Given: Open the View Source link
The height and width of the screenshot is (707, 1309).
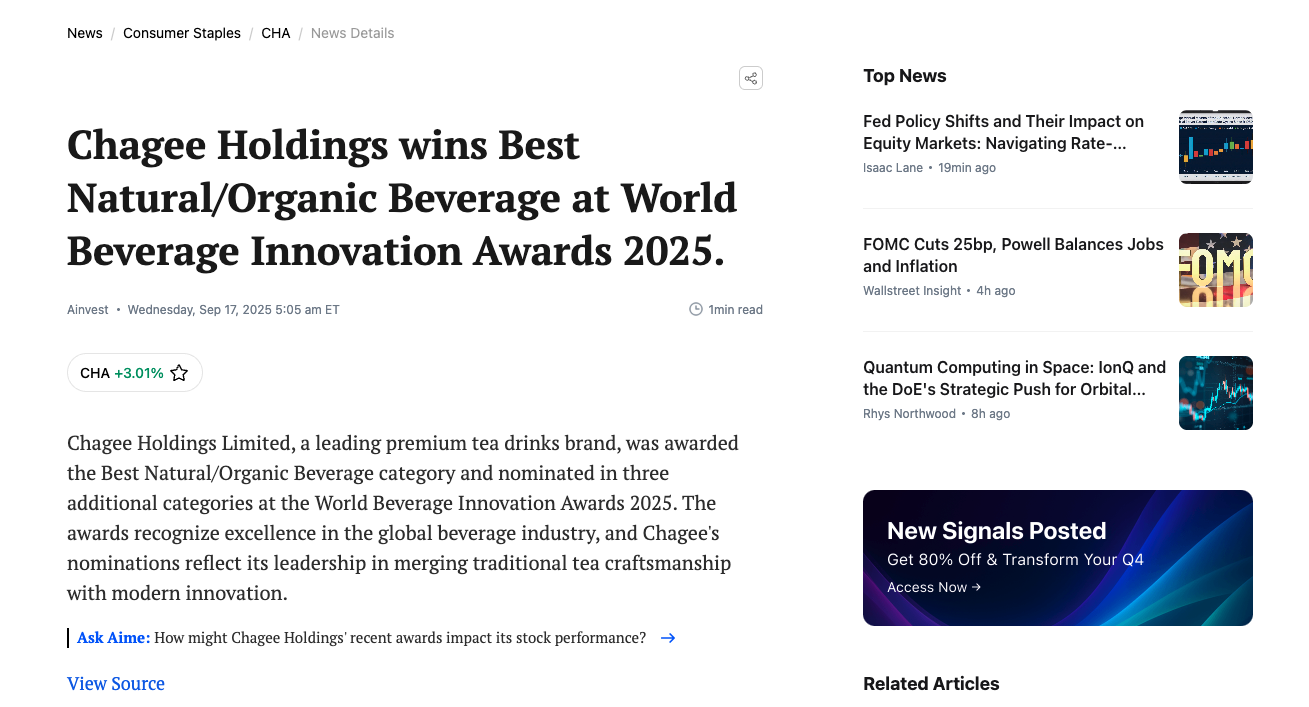Looking at the screenshot, I should click(x=116, y=684).
